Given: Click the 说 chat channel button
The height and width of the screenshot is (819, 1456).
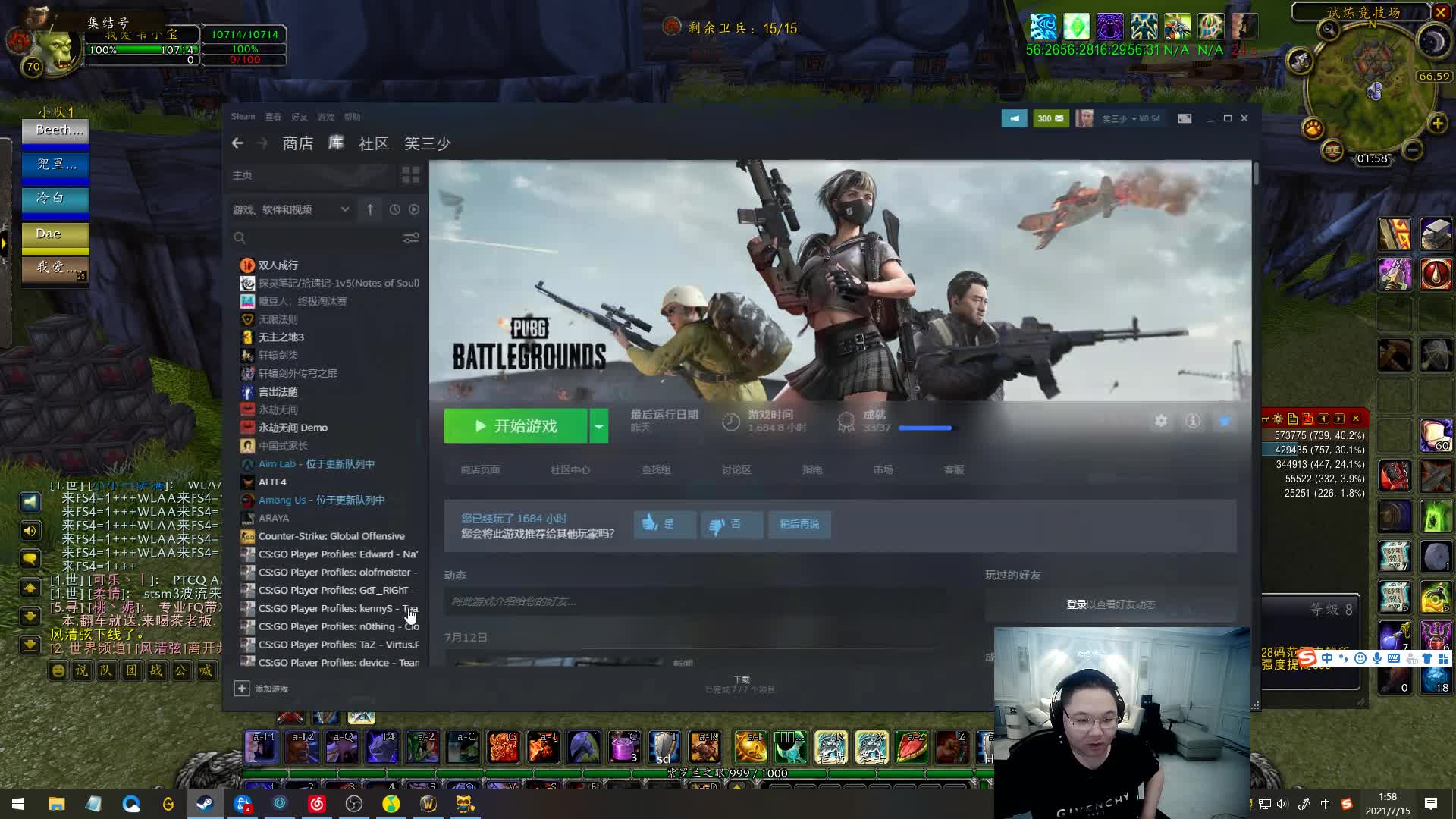Looking at the screenshot, I should coord(82,670).
